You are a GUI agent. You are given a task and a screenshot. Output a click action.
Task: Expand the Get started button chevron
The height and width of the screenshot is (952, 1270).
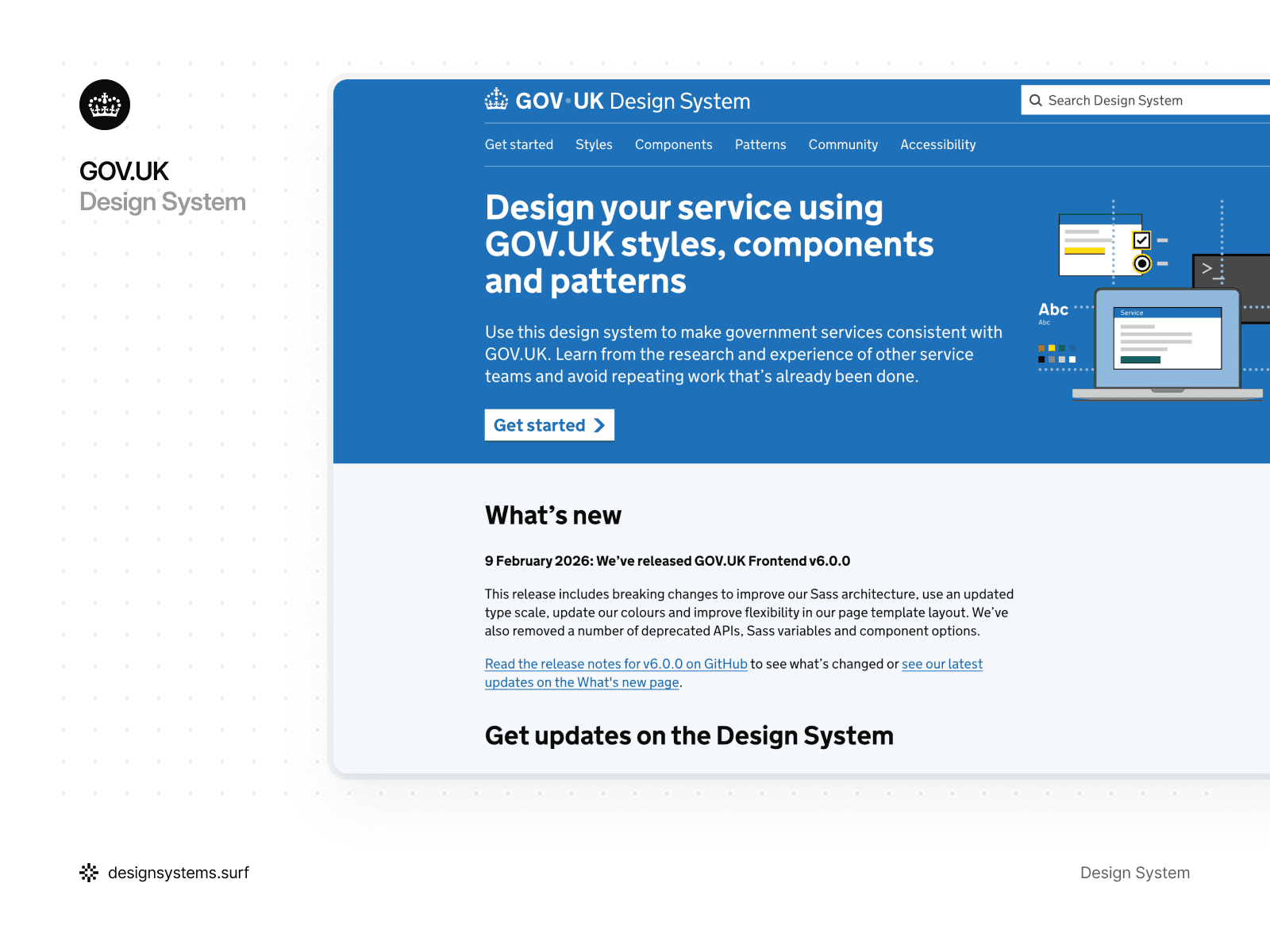click(x=601, y=425)
